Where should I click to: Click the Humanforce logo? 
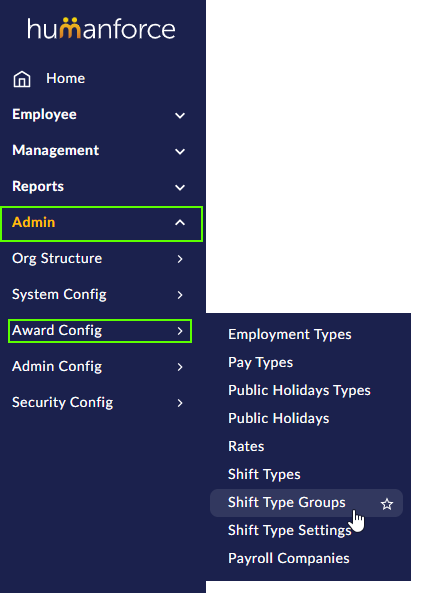(x=101, y=29)
